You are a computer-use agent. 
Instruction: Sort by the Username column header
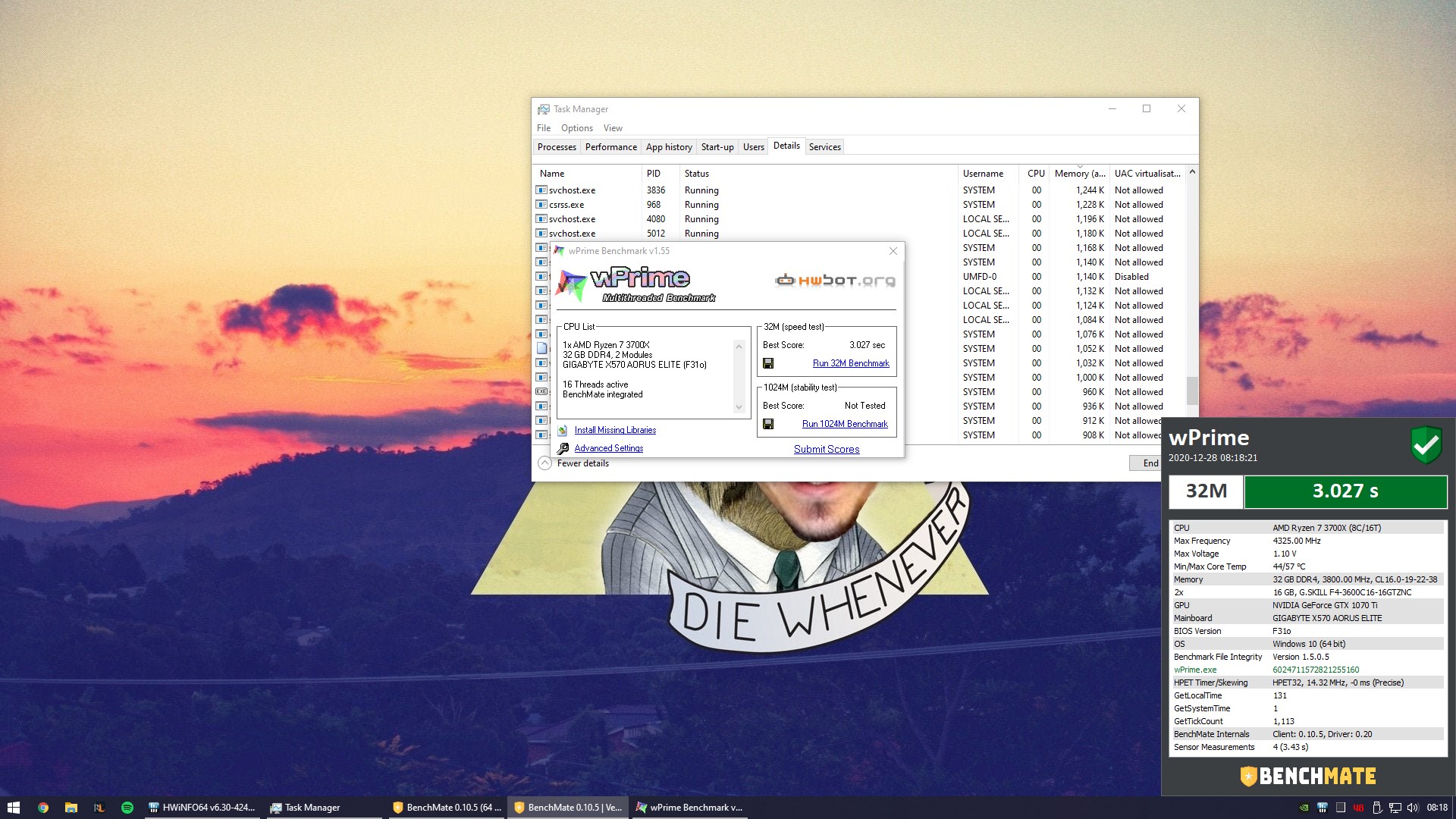click(x=987, y=174)
